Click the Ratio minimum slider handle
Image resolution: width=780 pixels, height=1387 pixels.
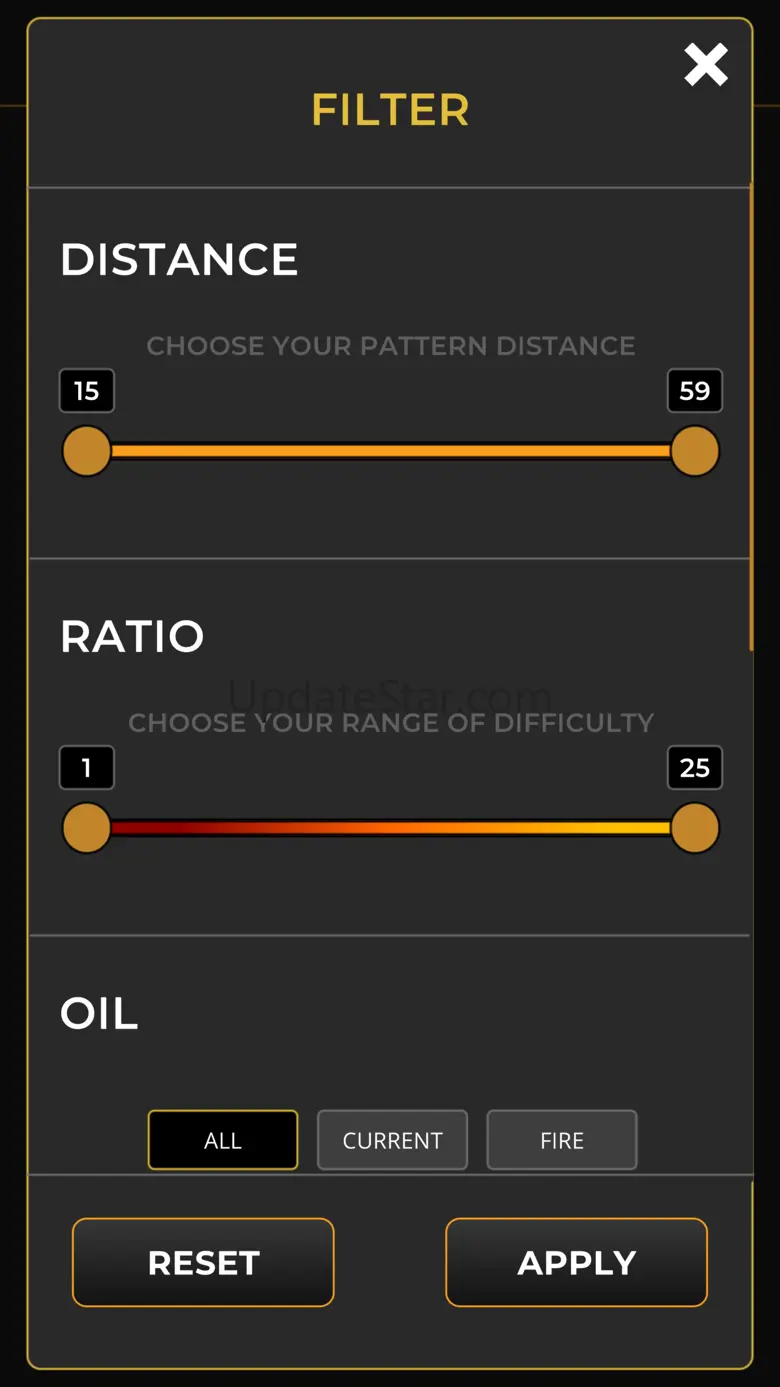(x=87, y=828)
